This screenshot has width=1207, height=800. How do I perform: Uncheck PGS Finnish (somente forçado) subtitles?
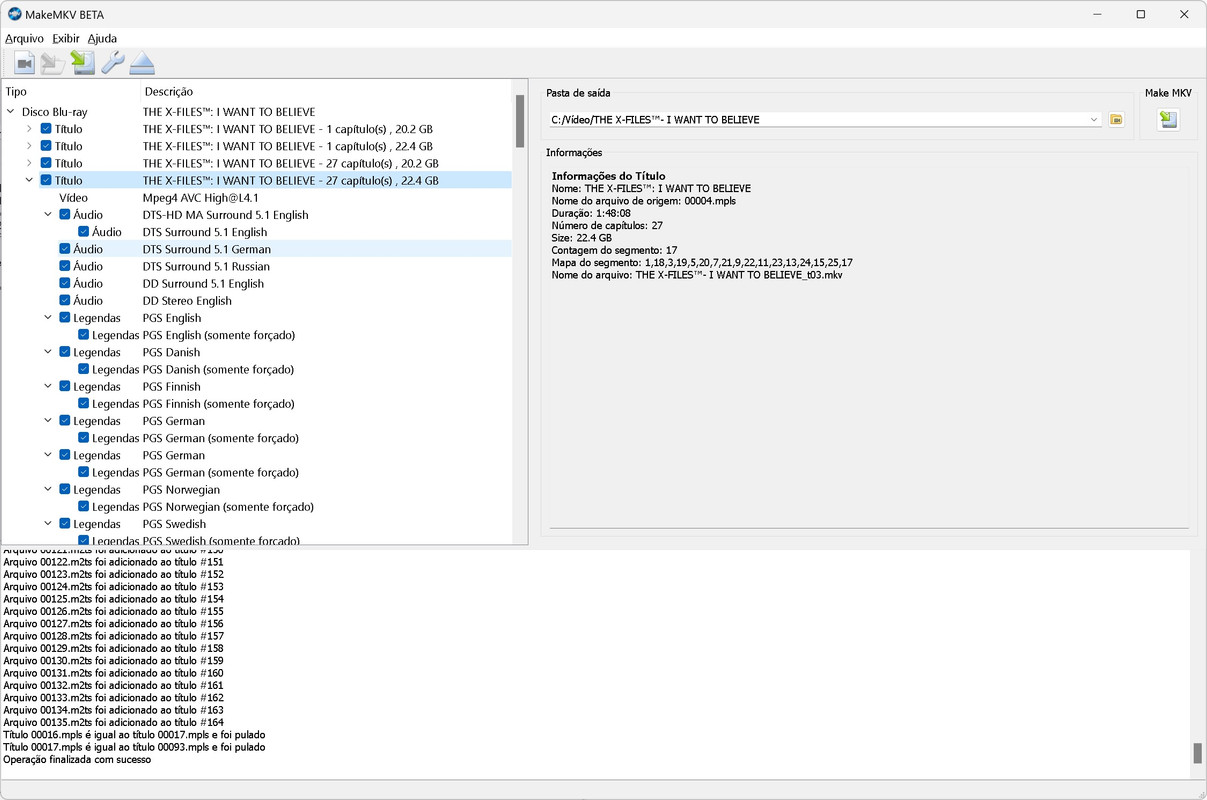[83, 403]
